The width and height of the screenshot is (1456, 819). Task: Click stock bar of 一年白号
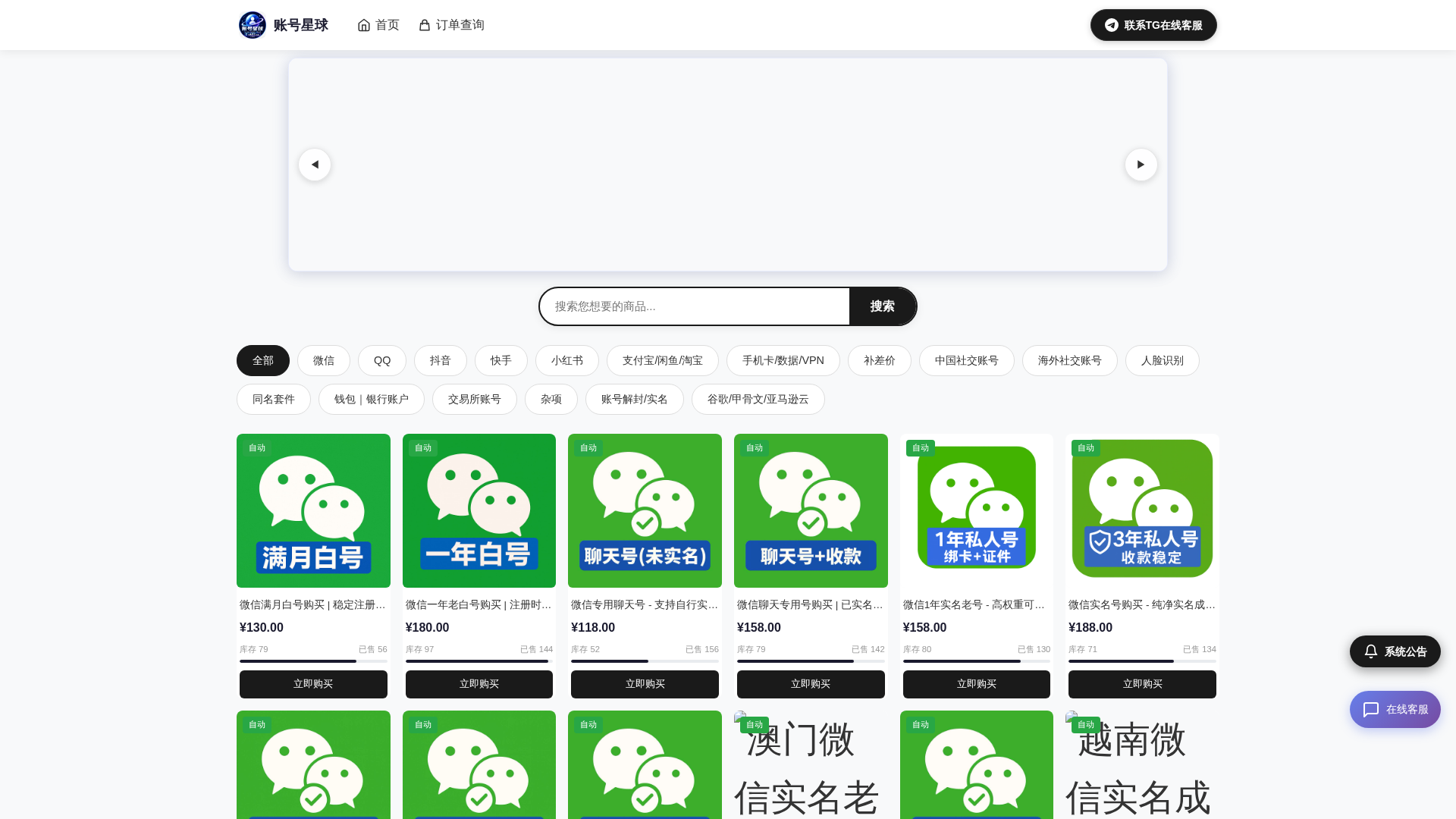[x=479, y=661]
